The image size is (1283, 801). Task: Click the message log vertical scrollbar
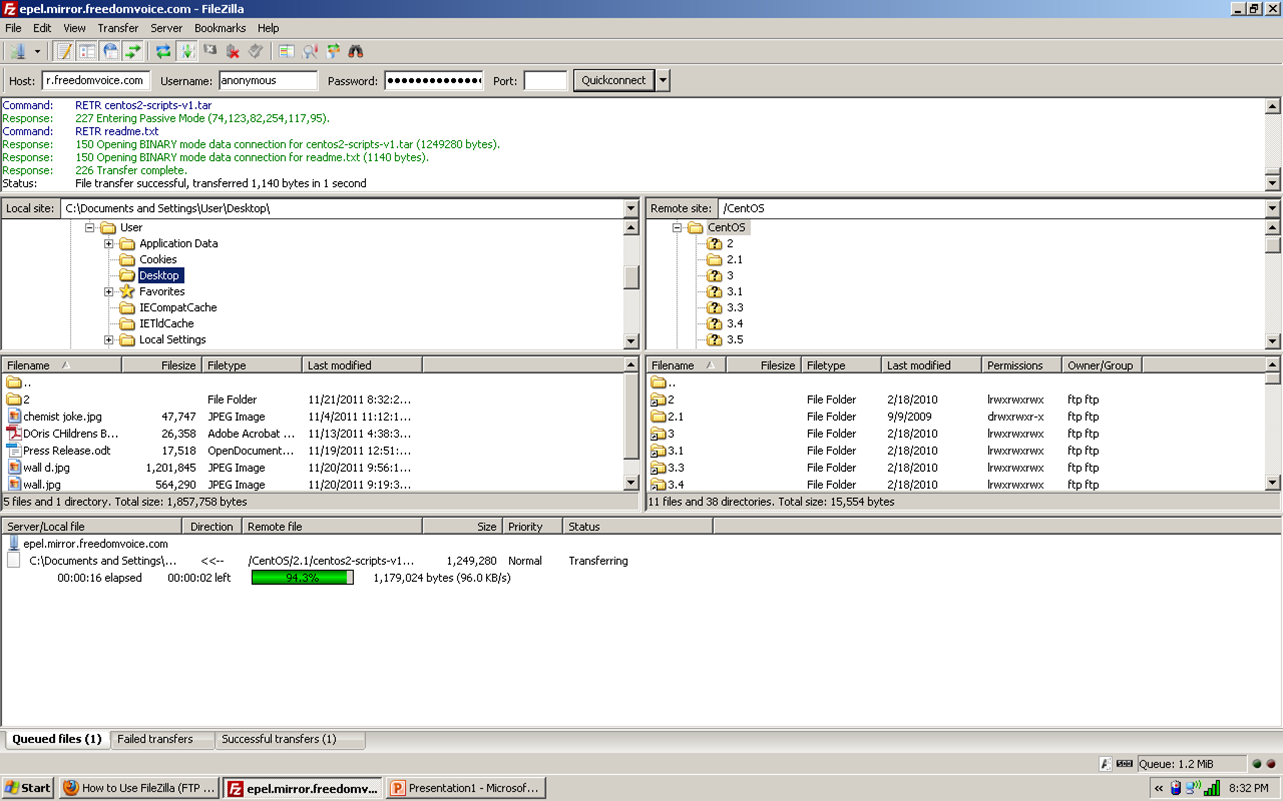1272,144
